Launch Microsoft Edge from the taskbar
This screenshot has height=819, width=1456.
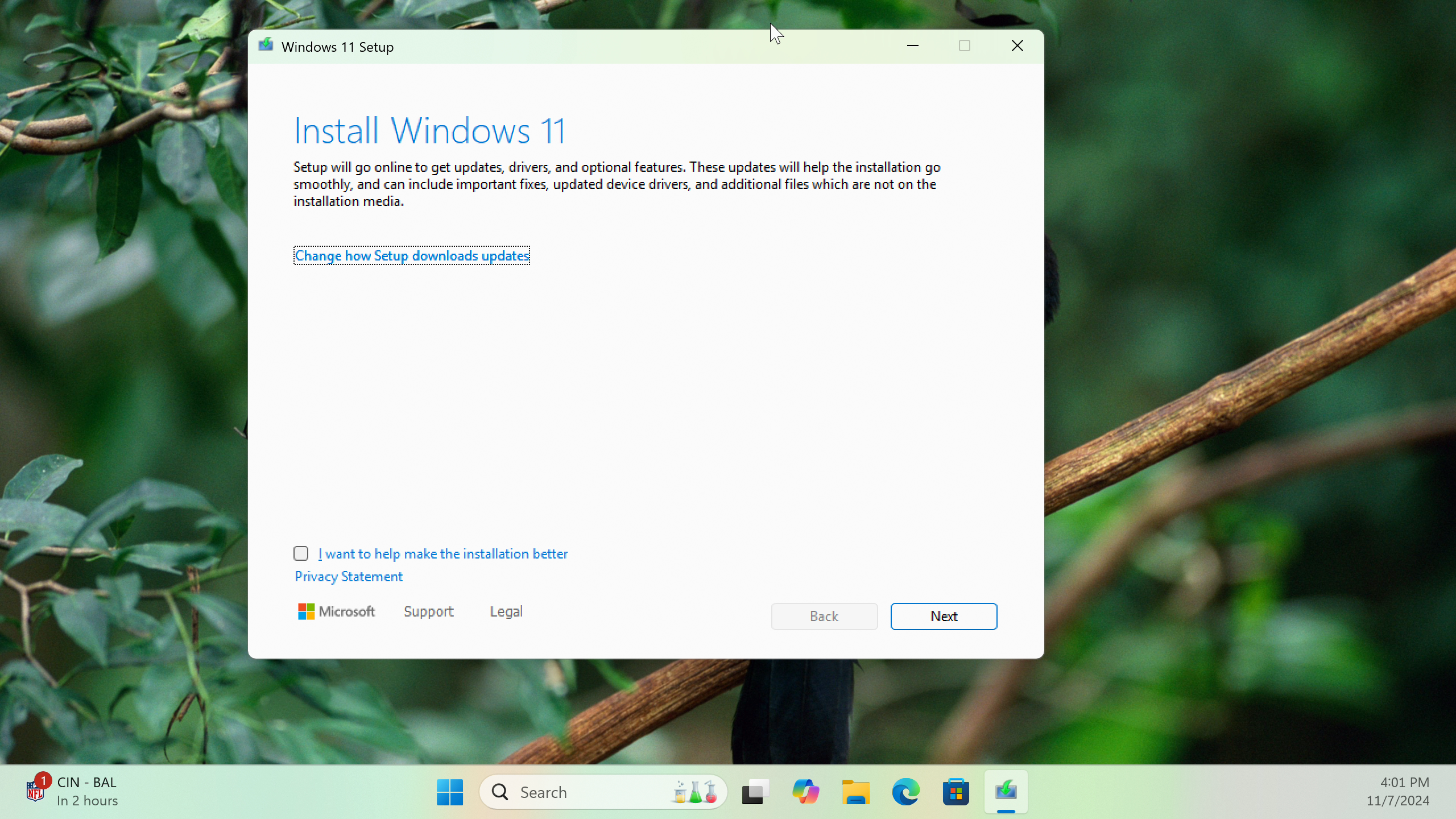click(905, 792)
